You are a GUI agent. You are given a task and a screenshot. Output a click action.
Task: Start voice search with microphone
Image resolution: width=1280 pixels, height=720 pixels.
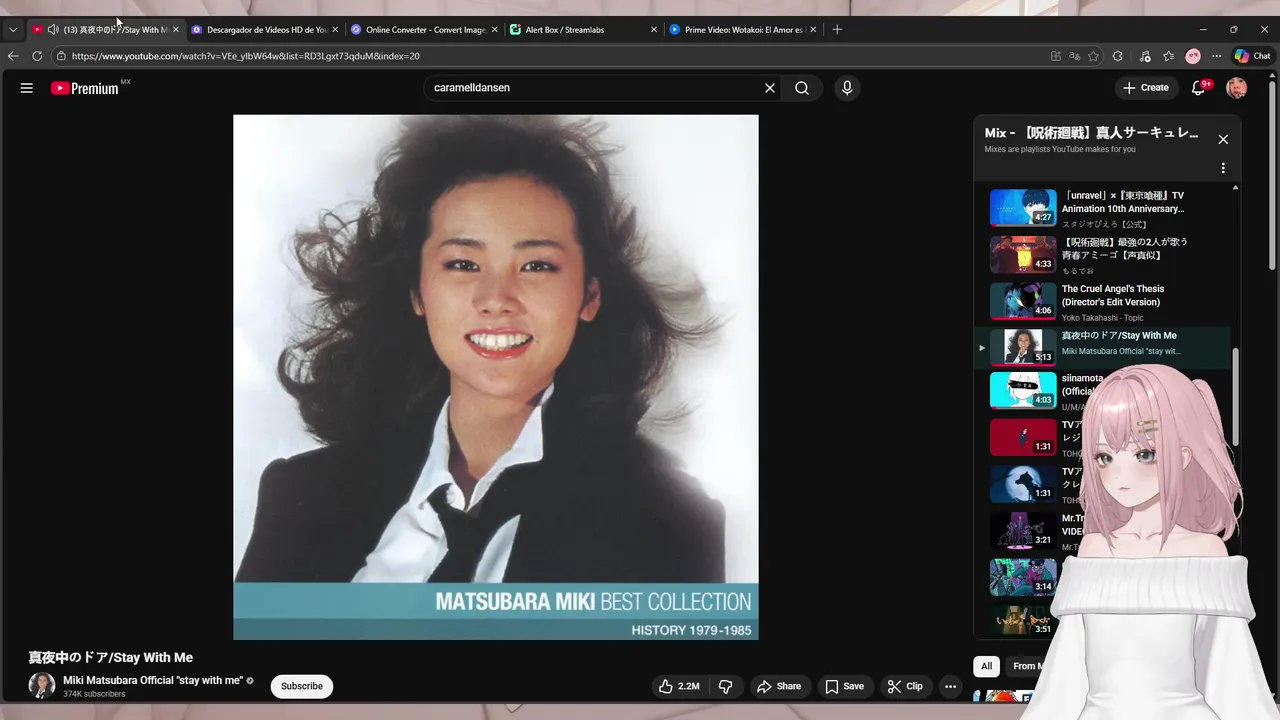[x=847, y=88]
